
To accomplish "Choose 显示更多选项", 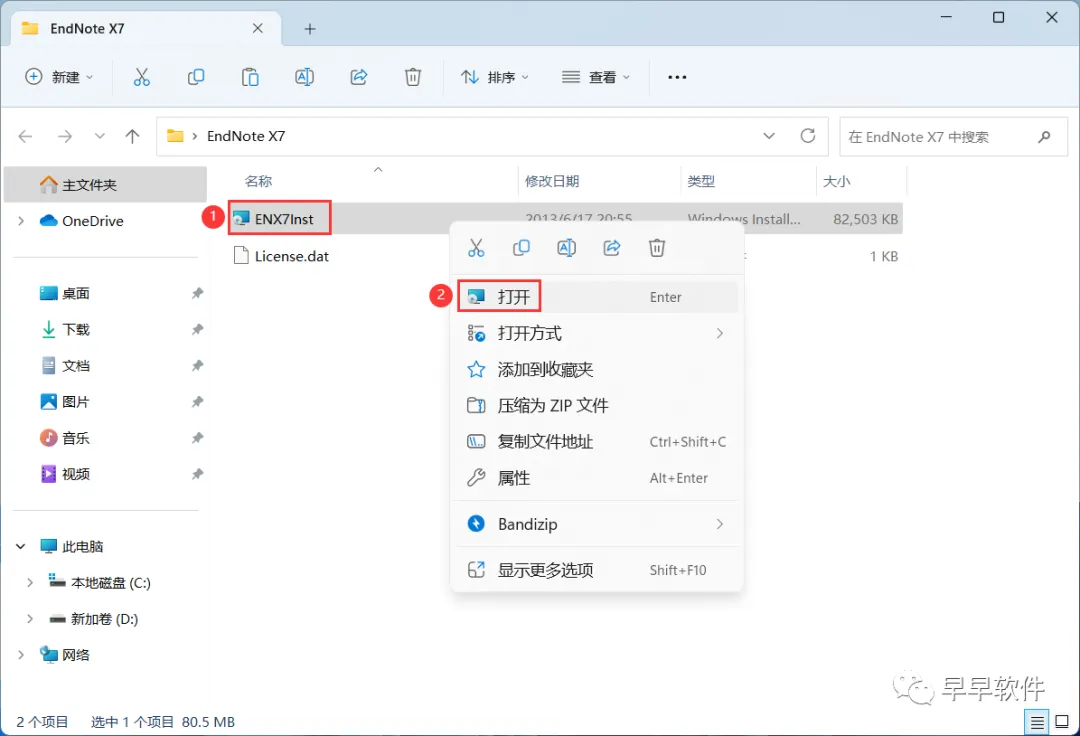I will click(596, 570).
